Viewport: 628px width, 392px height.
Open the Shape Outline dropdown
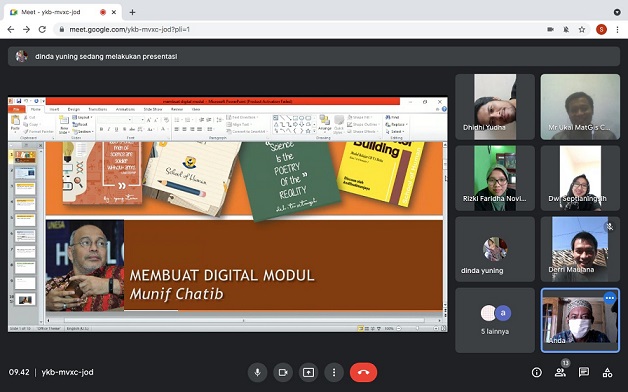click(364, 125)
